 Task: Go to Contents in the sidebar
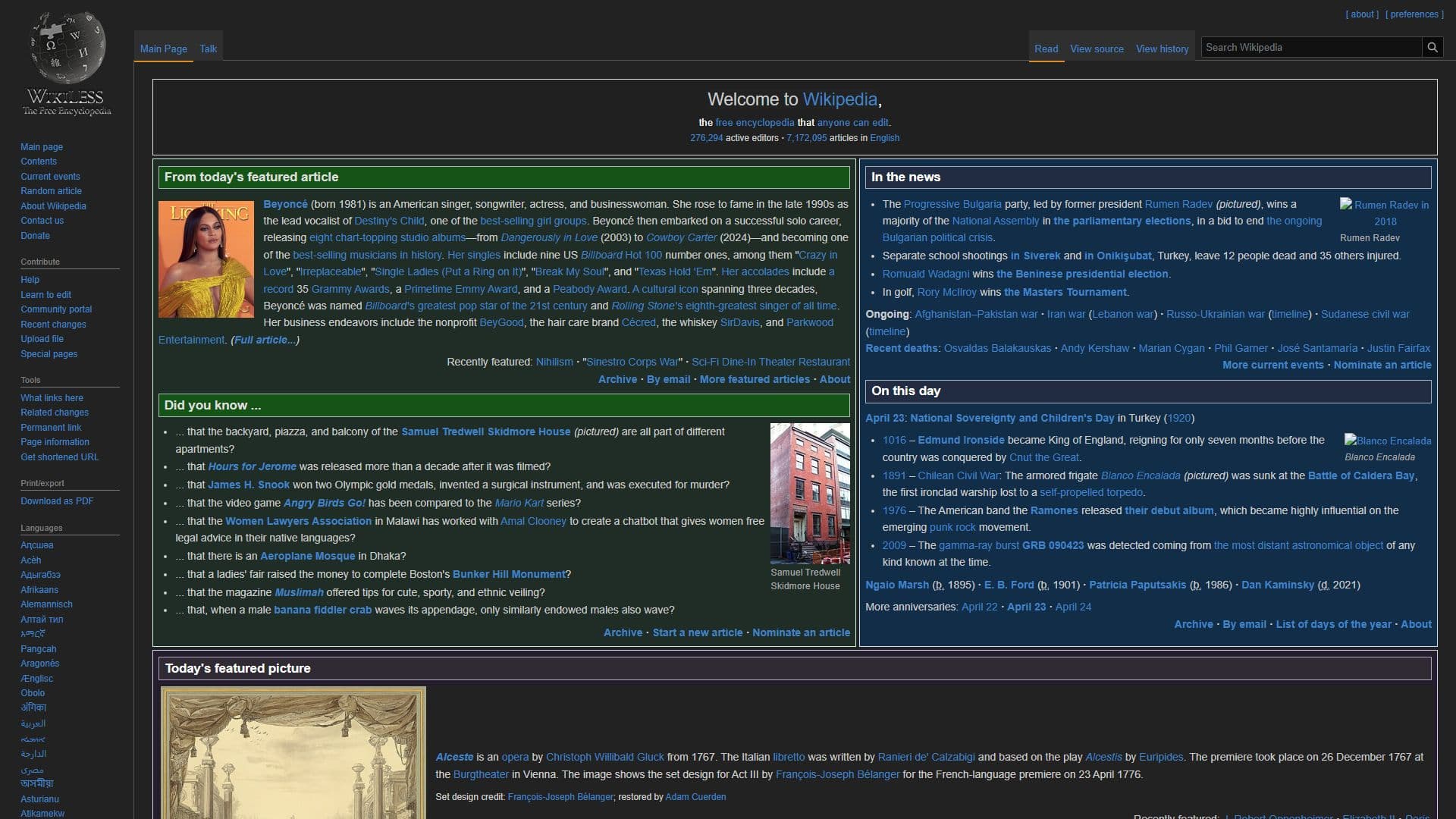[39, 162]
